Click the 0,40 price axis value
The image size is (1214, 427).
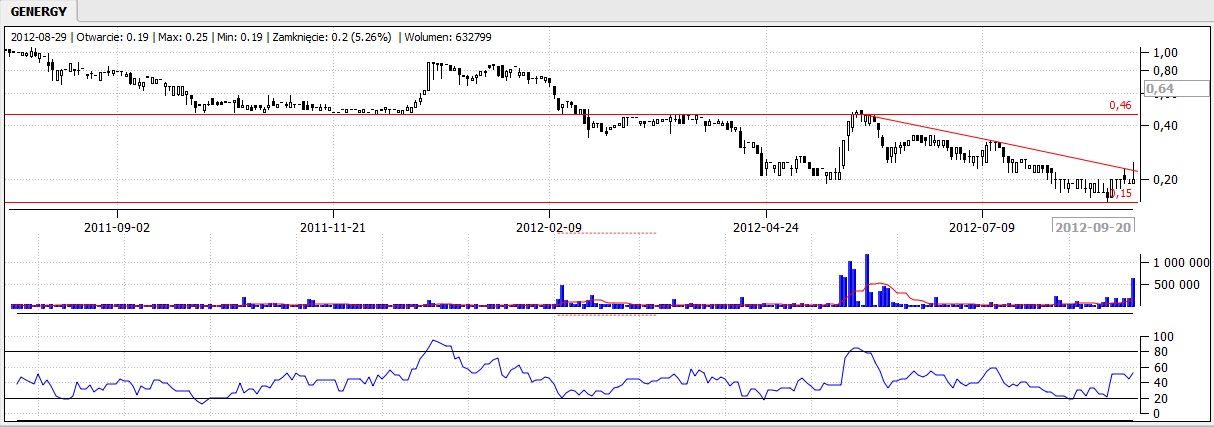1166,125
